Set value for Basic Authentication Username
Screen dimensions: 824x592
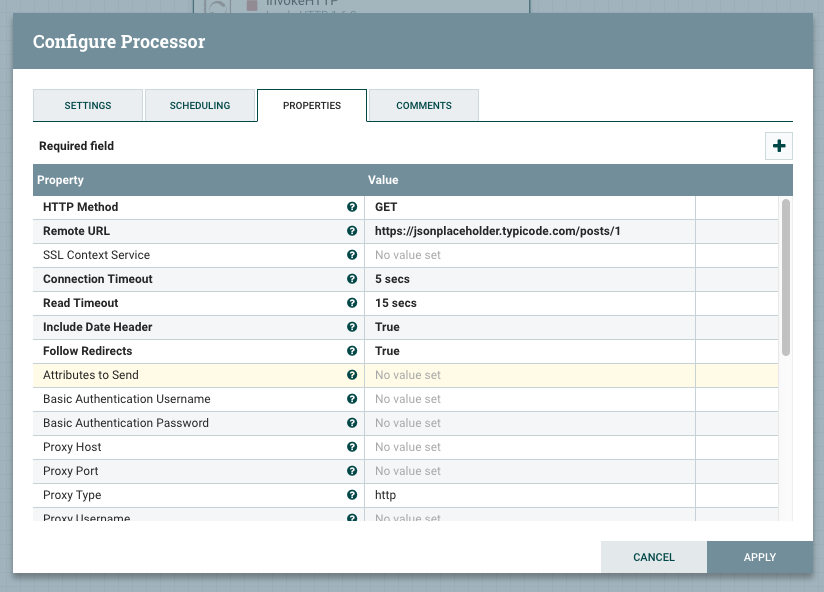[x=530, y=399]
